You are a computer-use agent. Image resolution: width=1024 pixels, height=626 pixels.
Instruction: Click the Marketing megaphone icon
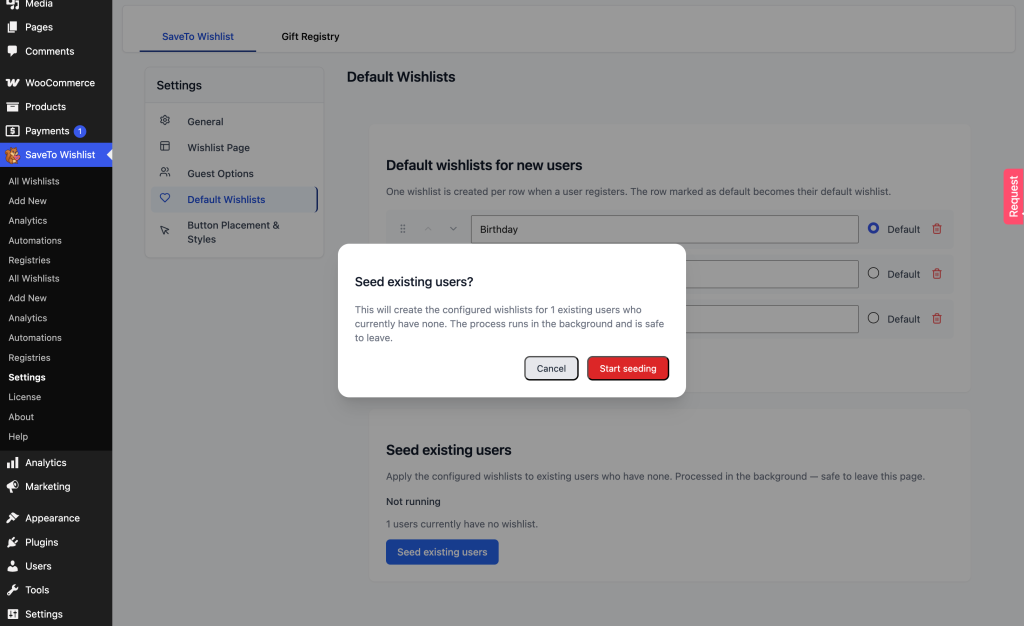click(12, 486)
